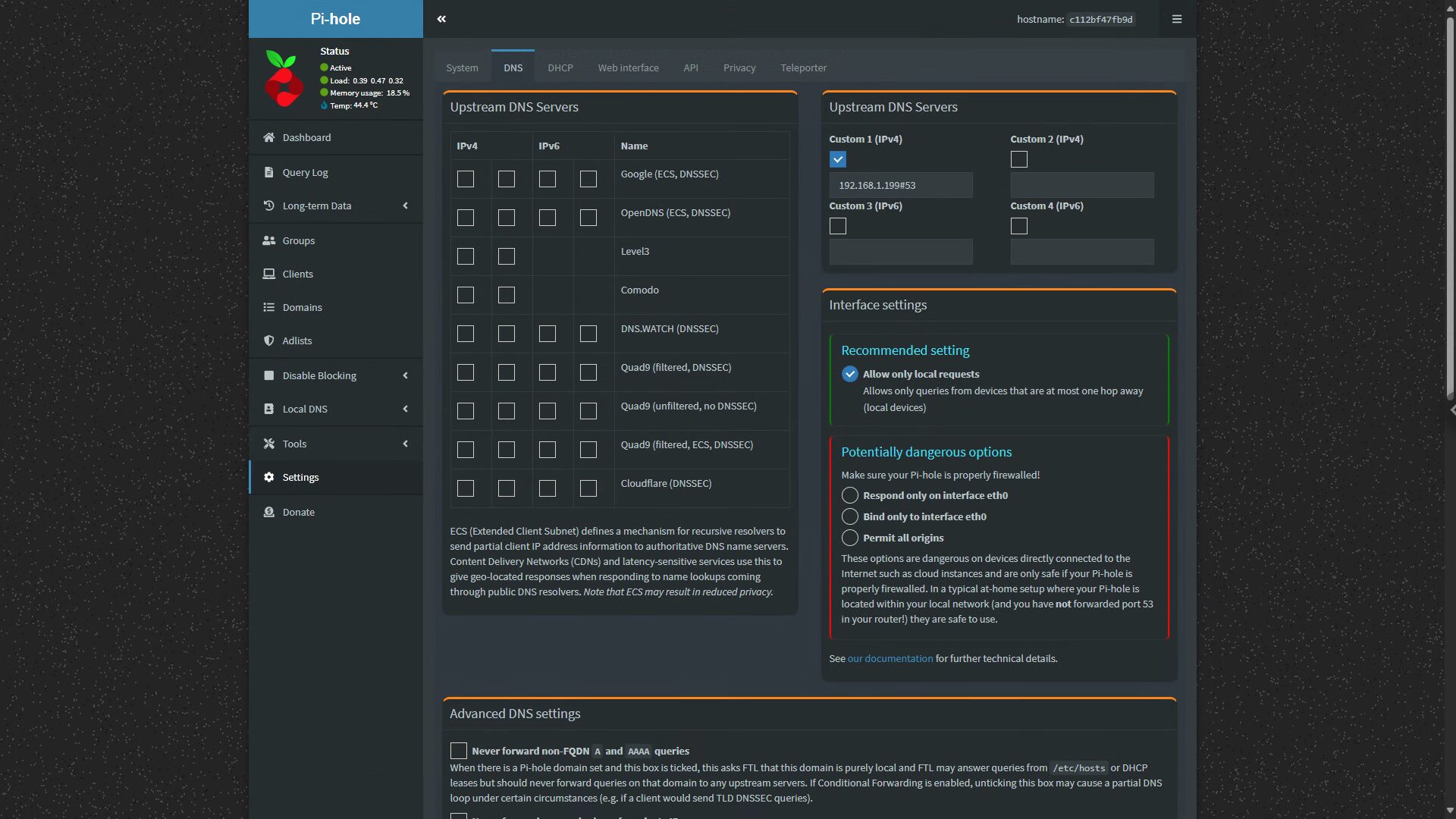Image resolution: width=1456 pixels, height=819 pixels.
Task: Click the Custom 4 IPv6 address field
Action: pyautogui.click(x=1082, y=252)
